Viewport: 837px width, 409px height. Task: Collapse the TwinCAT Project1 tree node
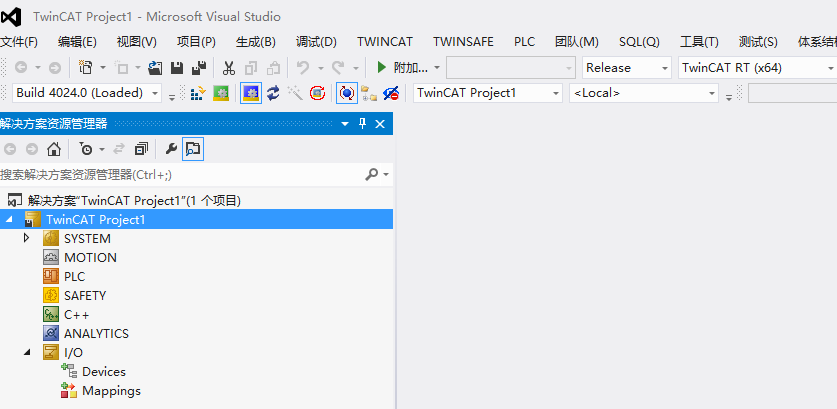tap(8, 219)
